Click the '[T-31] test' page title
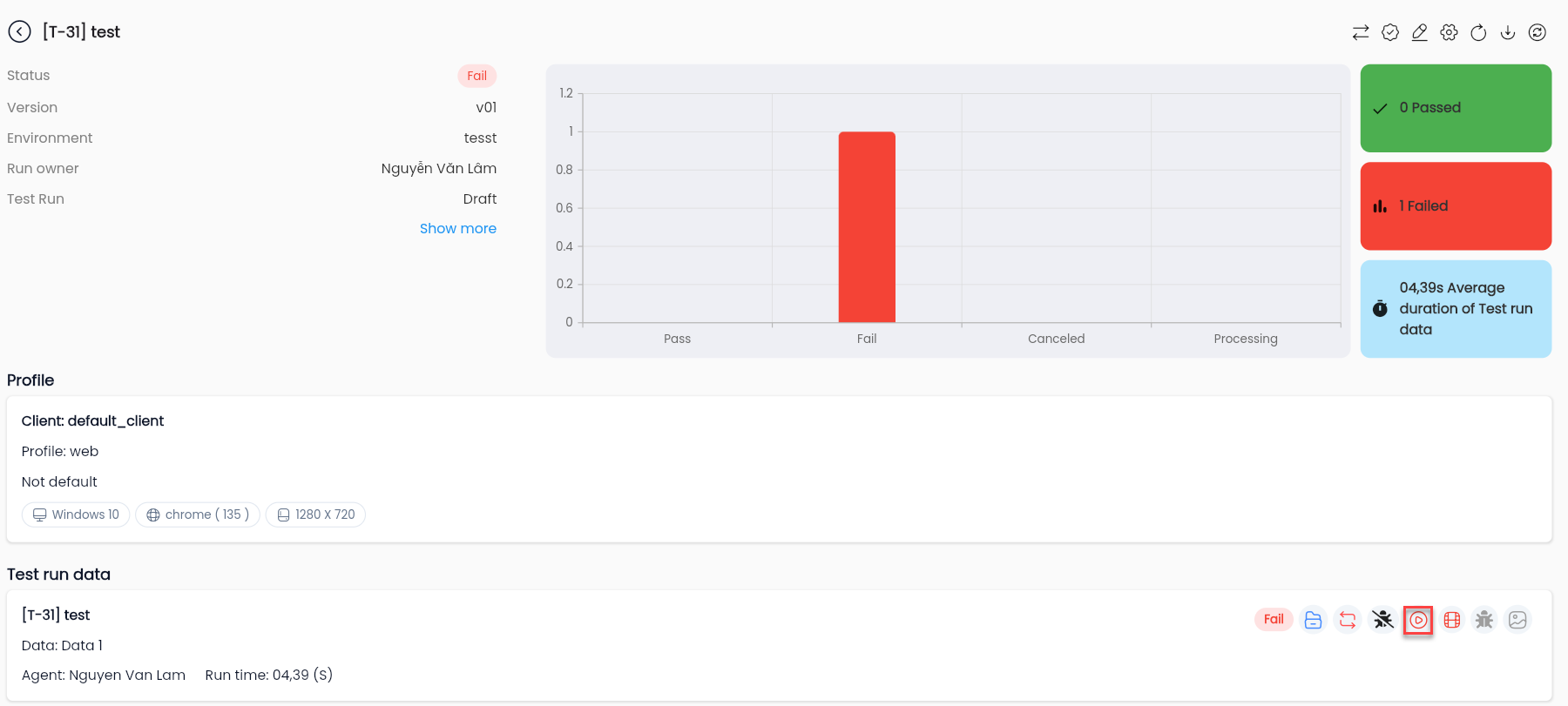This screenshot has height=706, width=1568. coord(81,32)
